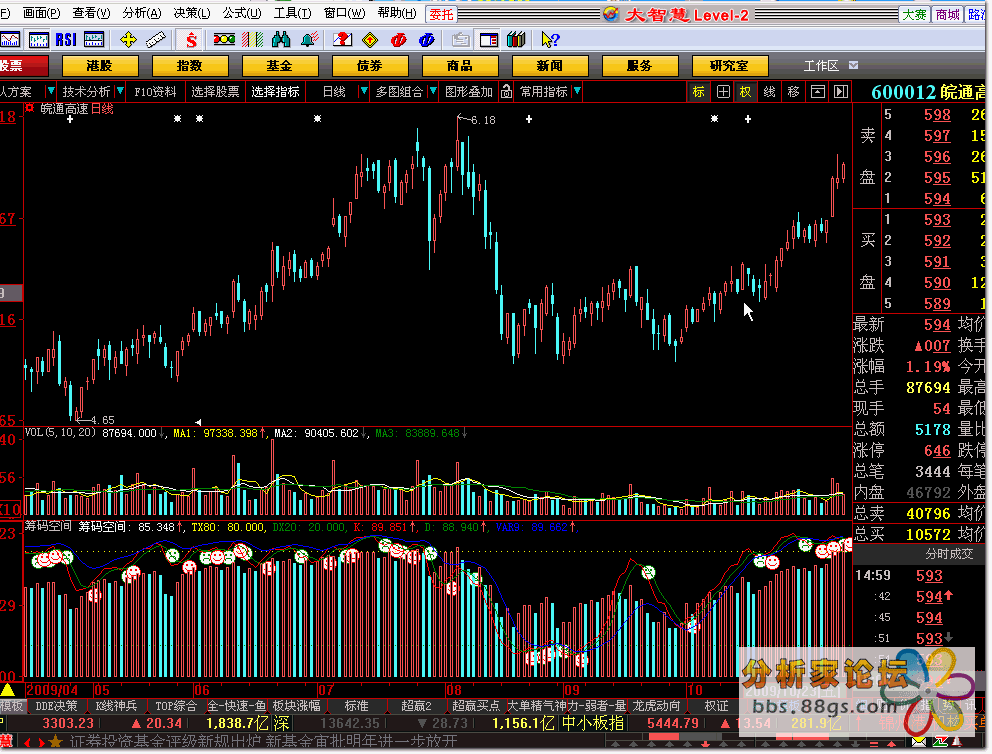Click 选择指标 button
The image size is (992, 754).
click(x=275, y=92)
